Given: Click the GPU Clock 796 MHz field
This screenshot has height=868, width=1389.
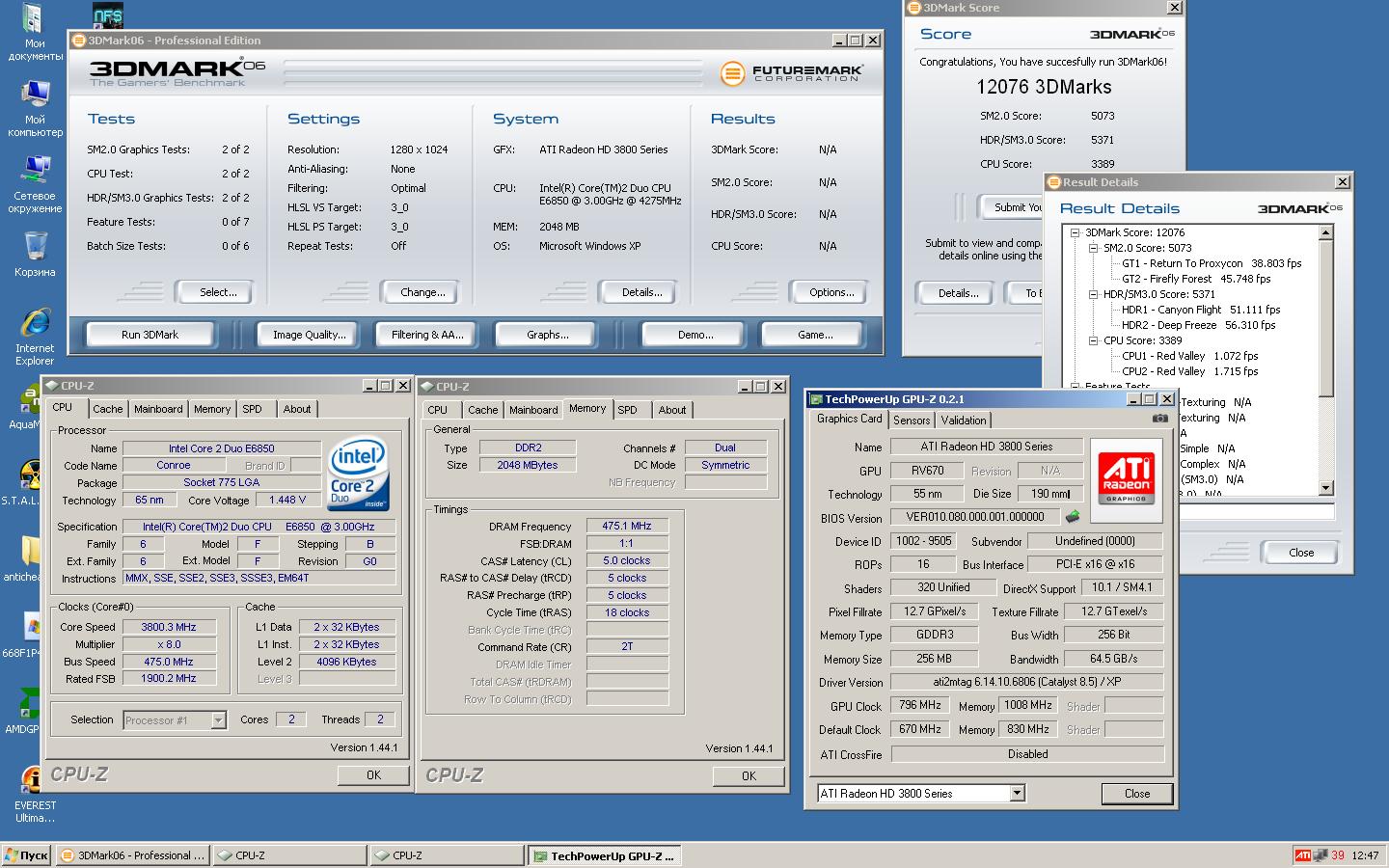Looking at the screenshot, I should coord(918,705).
